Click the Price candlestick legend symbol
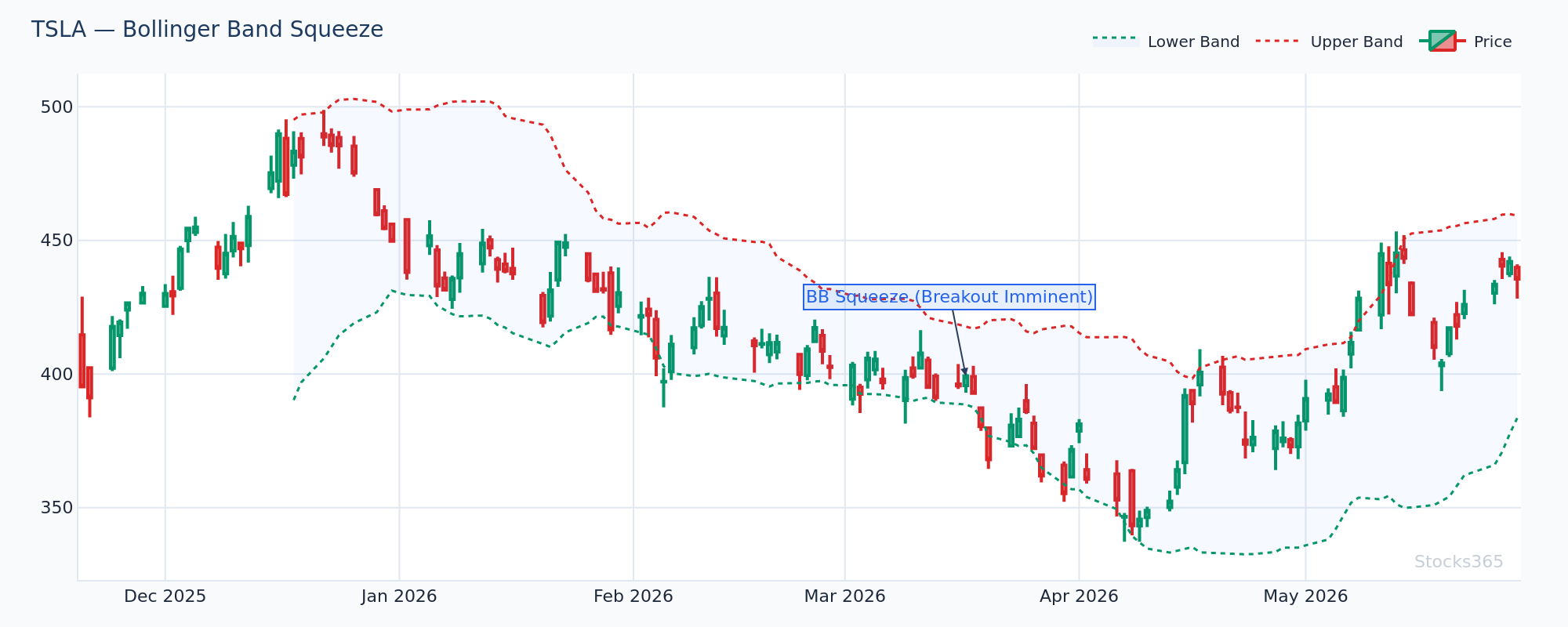Viewport: 1568px width, 627px height. (1442, 41)
